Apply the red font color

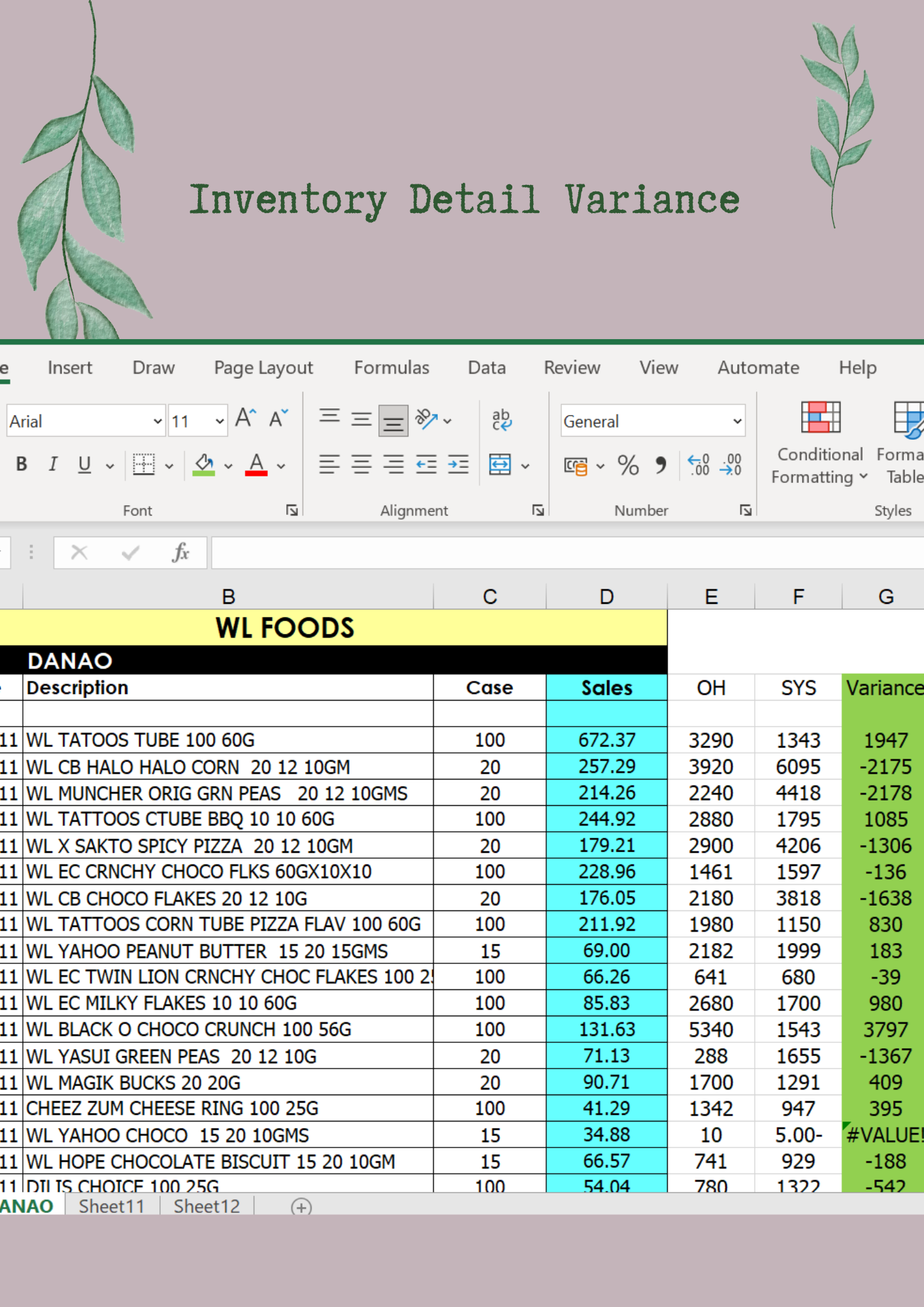pos(256,465)
